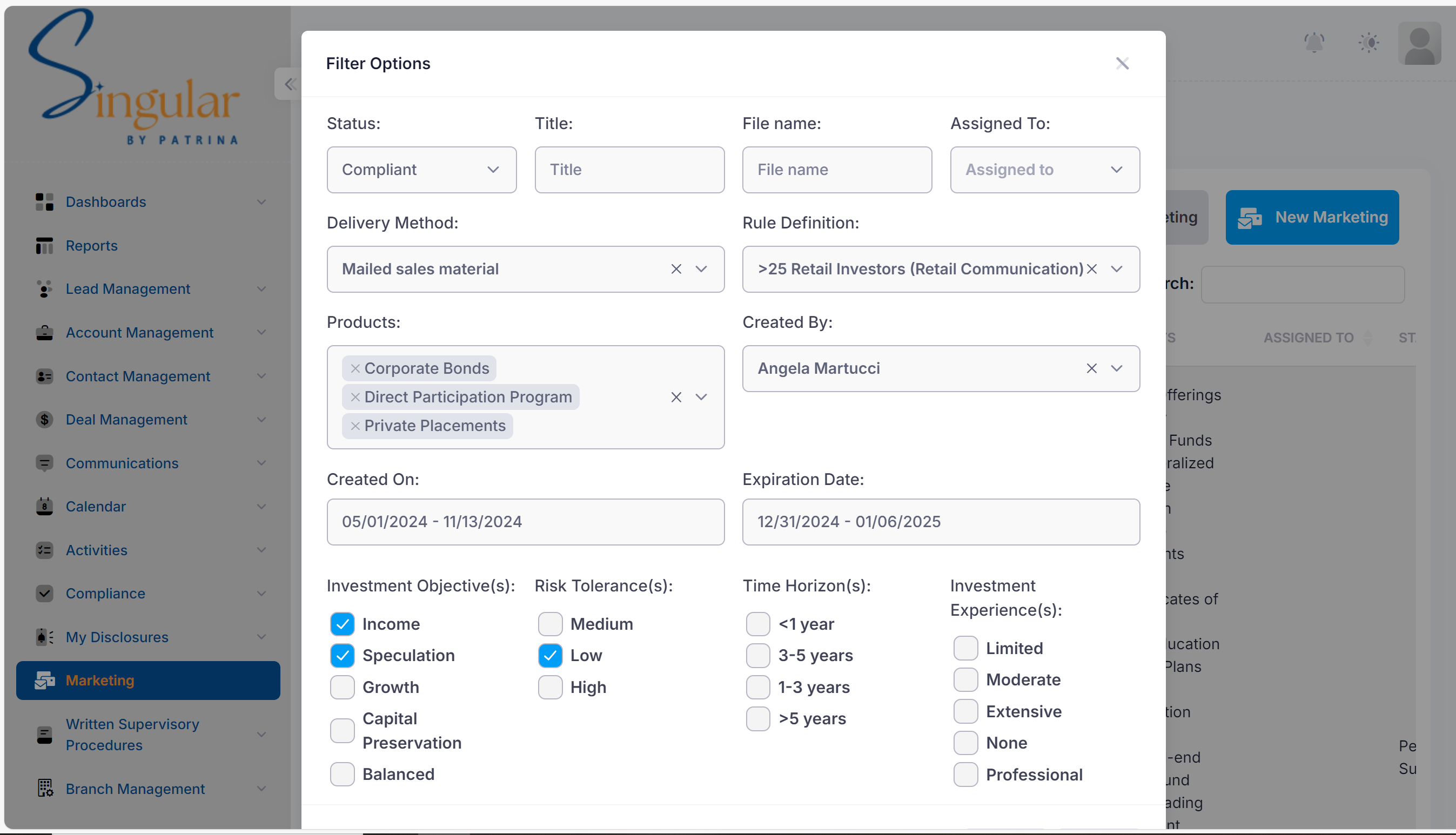Click the Communications chat bubble icon

44,463
